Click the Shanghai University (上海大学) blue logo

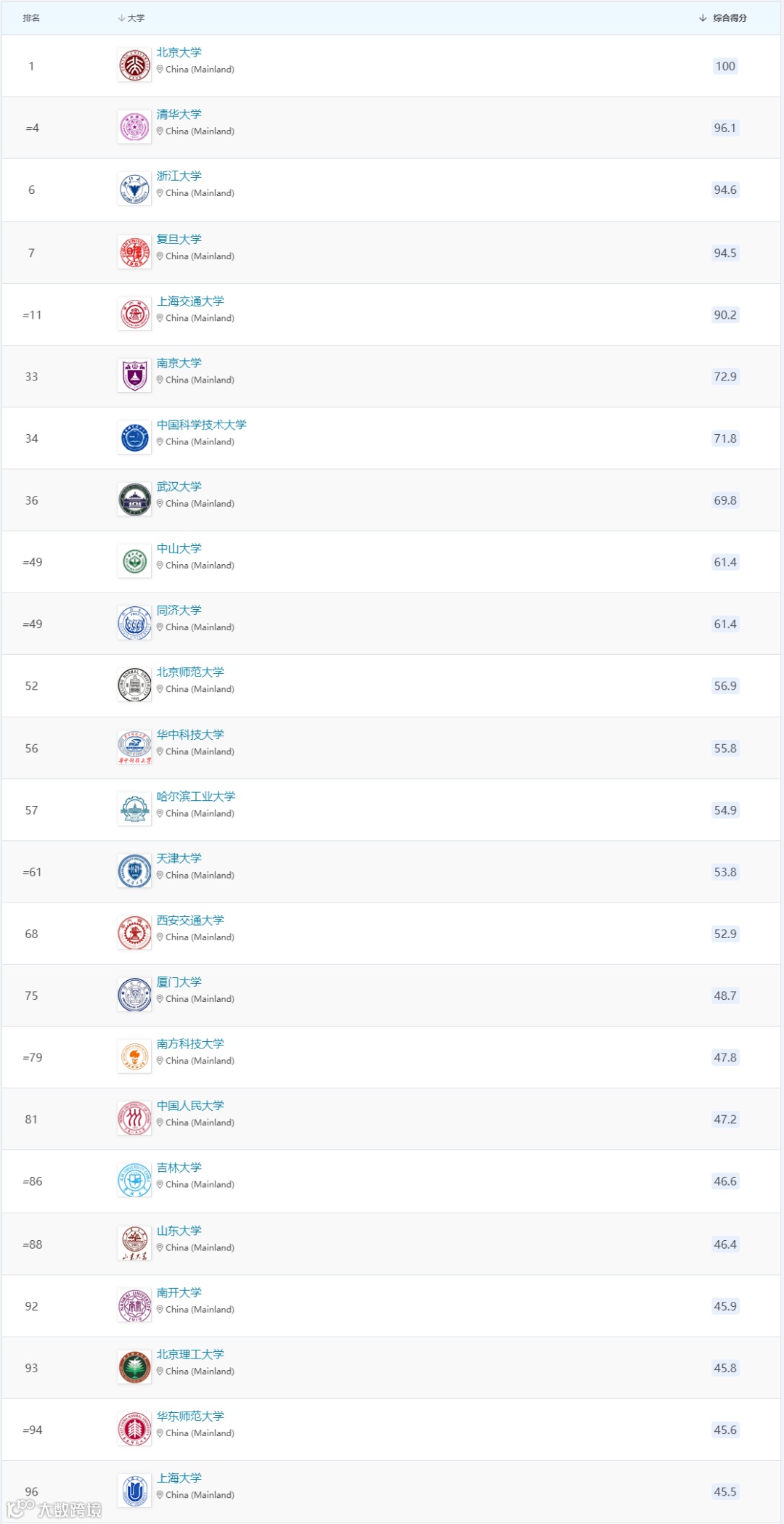134,1491
